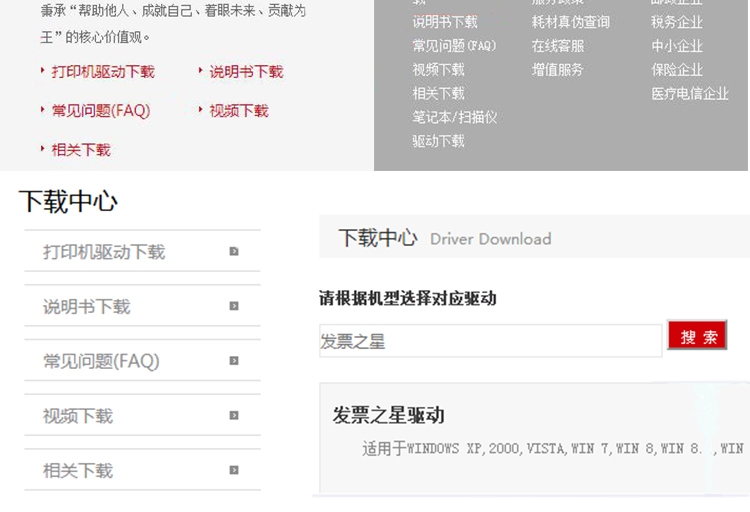
Task: Click 医疗电信企业 in the gray footer
Action: (690, 94)
